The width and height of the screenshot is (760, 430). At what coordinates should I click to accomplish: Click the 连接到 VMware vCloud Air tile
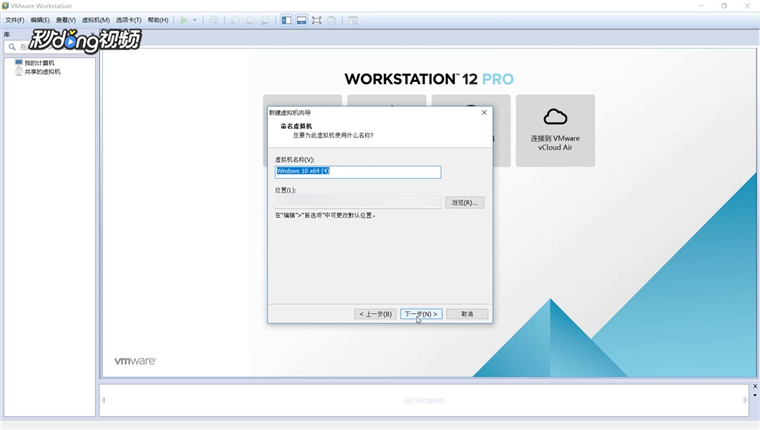[x=555, y=130]
